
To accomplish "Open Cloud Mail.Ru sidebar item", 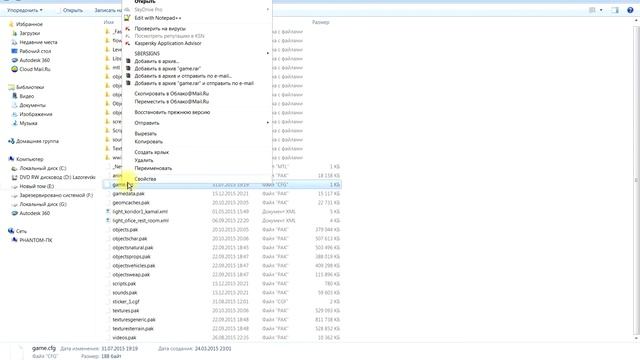I will 35,69.
